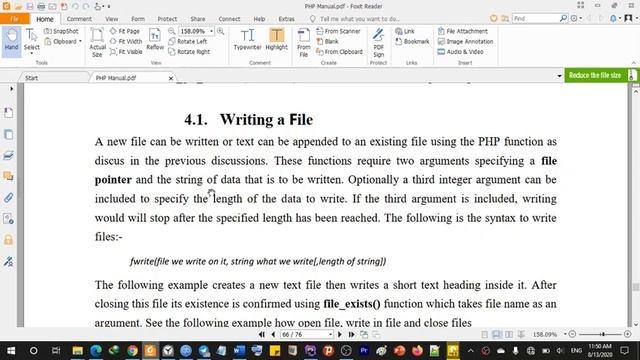
Task: Collapse the ribbon with the chevron
Action: pyautogui.click(x=633, y=63)
